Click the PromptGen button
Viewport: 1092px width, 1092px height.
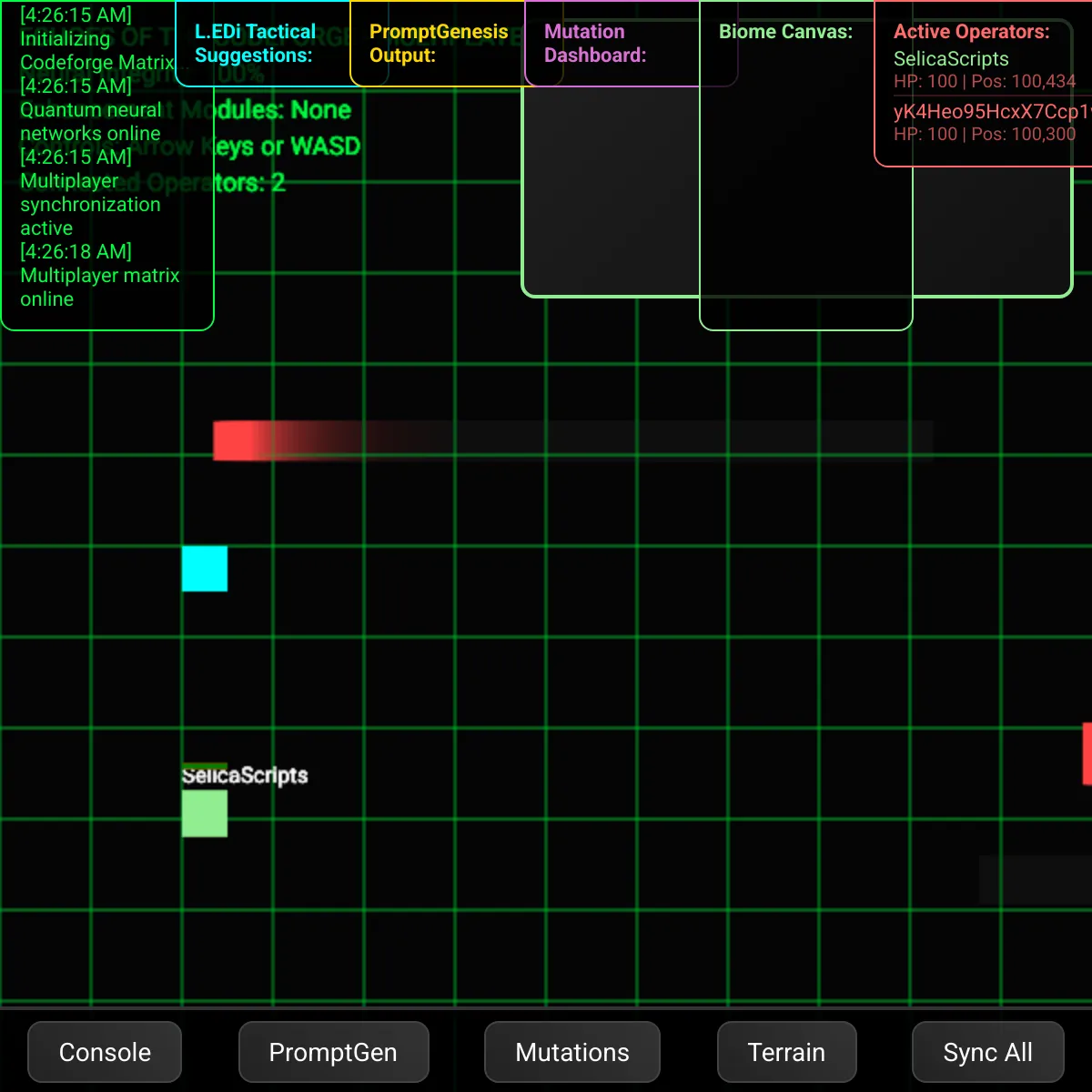[x=333, y=1052]
